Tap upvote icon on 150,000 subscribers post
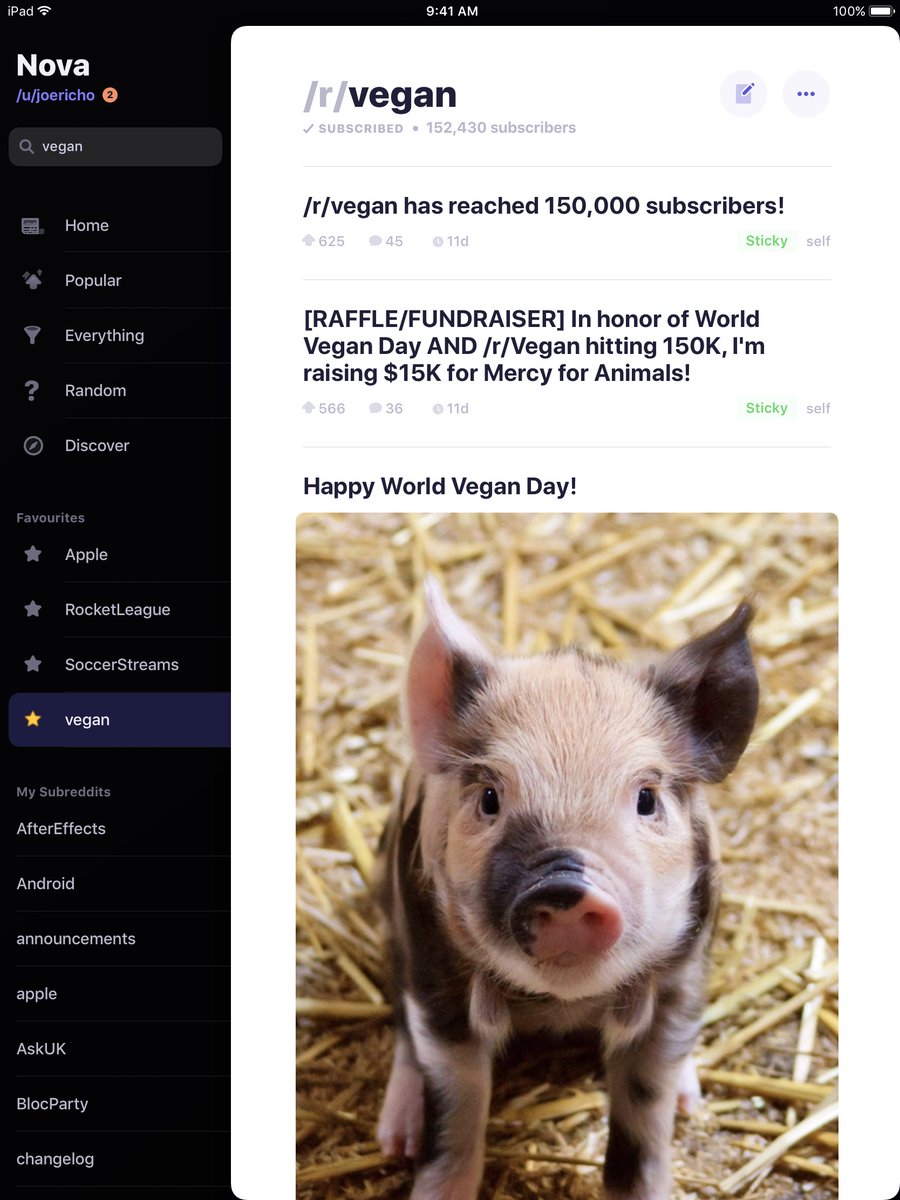 tap(308, 241)
